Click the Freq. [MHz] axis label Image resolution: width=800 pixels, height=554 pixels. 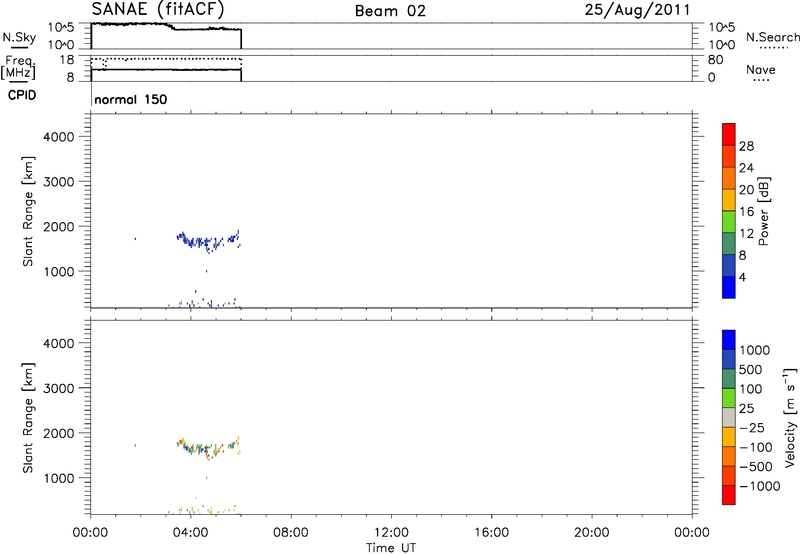tap(19, 67)
